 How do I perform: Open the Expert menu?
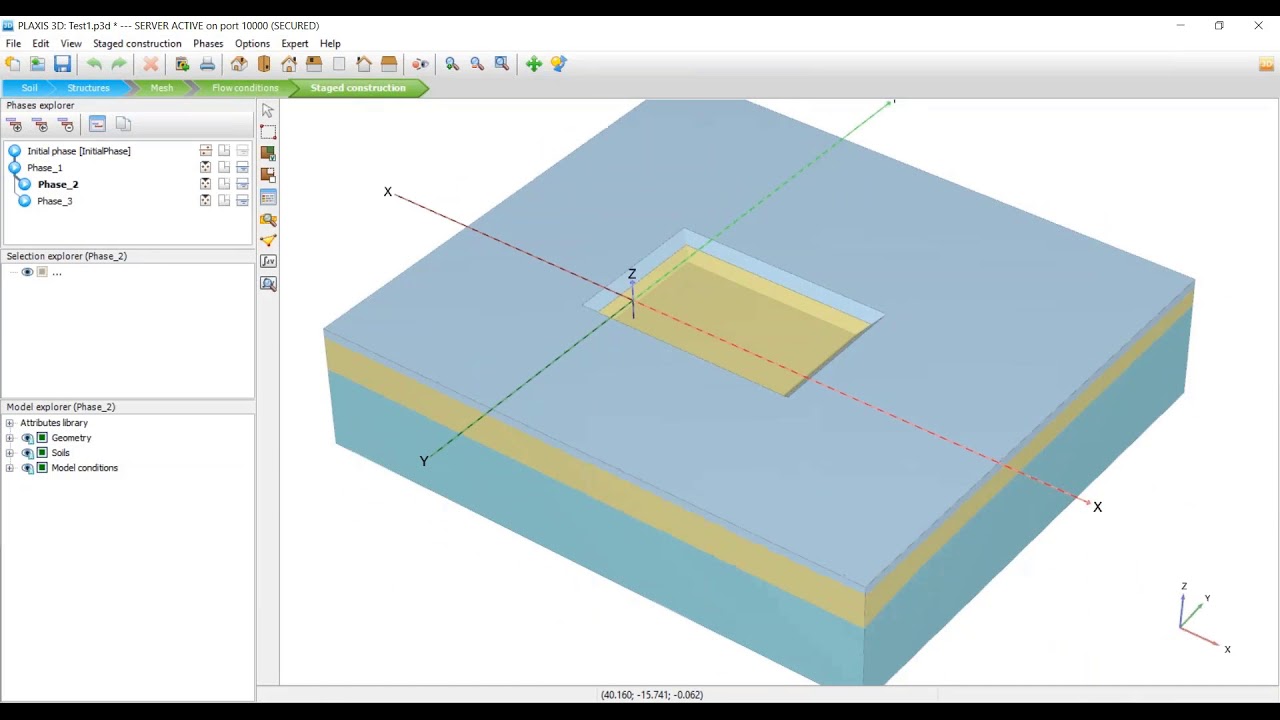point(294,44)
